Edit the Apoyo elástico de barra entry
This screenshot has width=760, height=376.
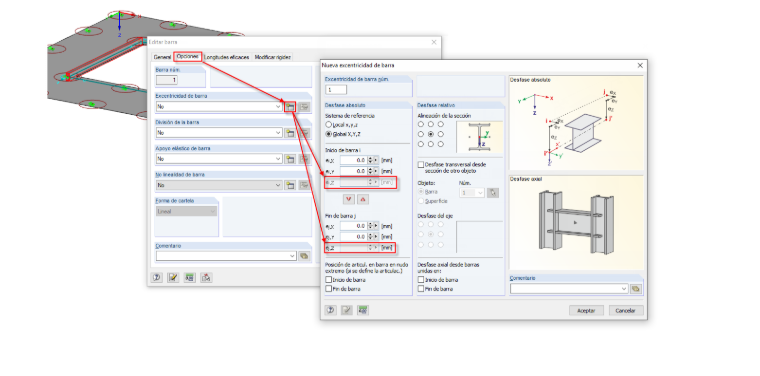coord(304,159)
